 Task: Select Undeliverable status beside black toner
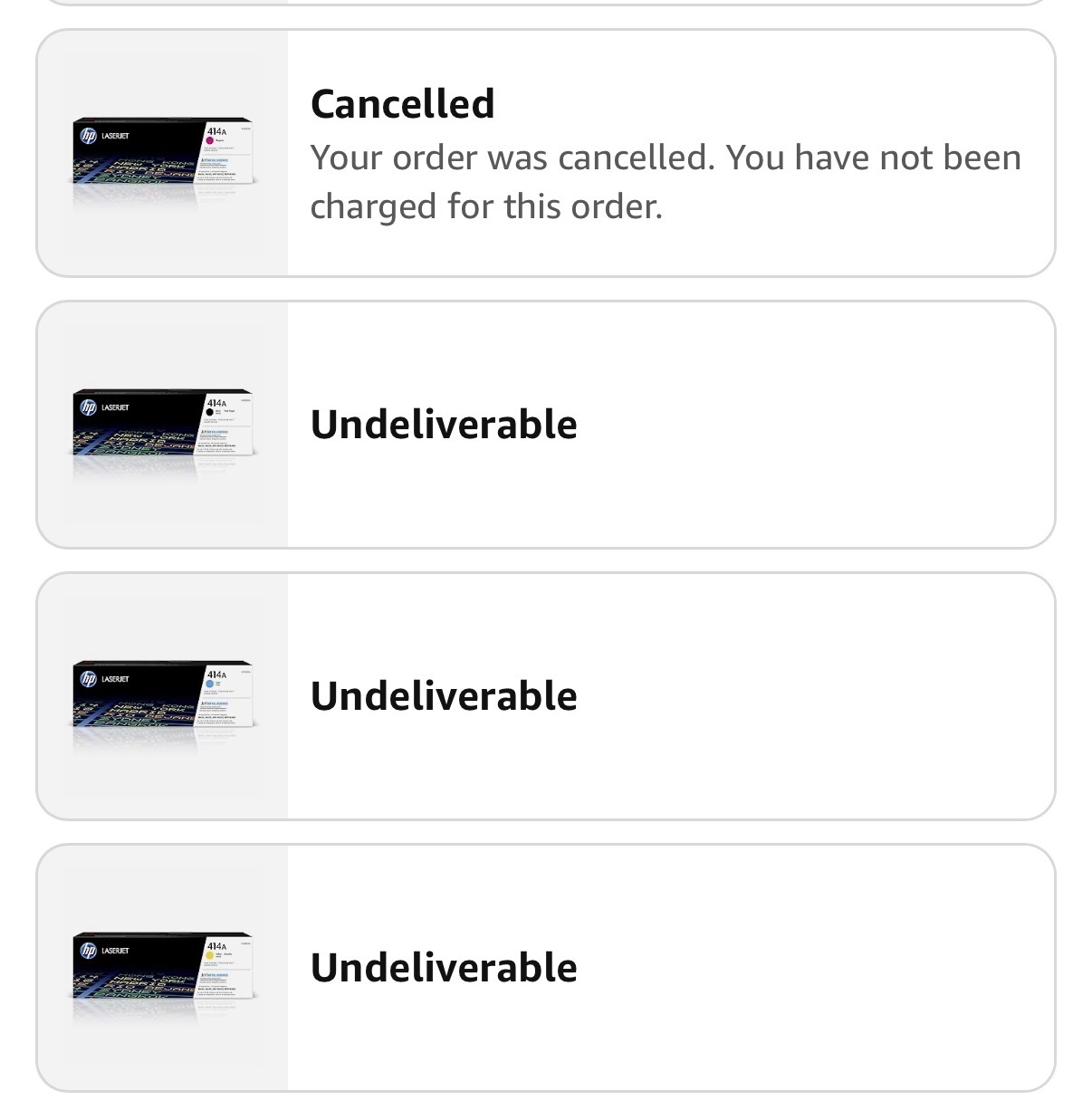click(444, 425)
